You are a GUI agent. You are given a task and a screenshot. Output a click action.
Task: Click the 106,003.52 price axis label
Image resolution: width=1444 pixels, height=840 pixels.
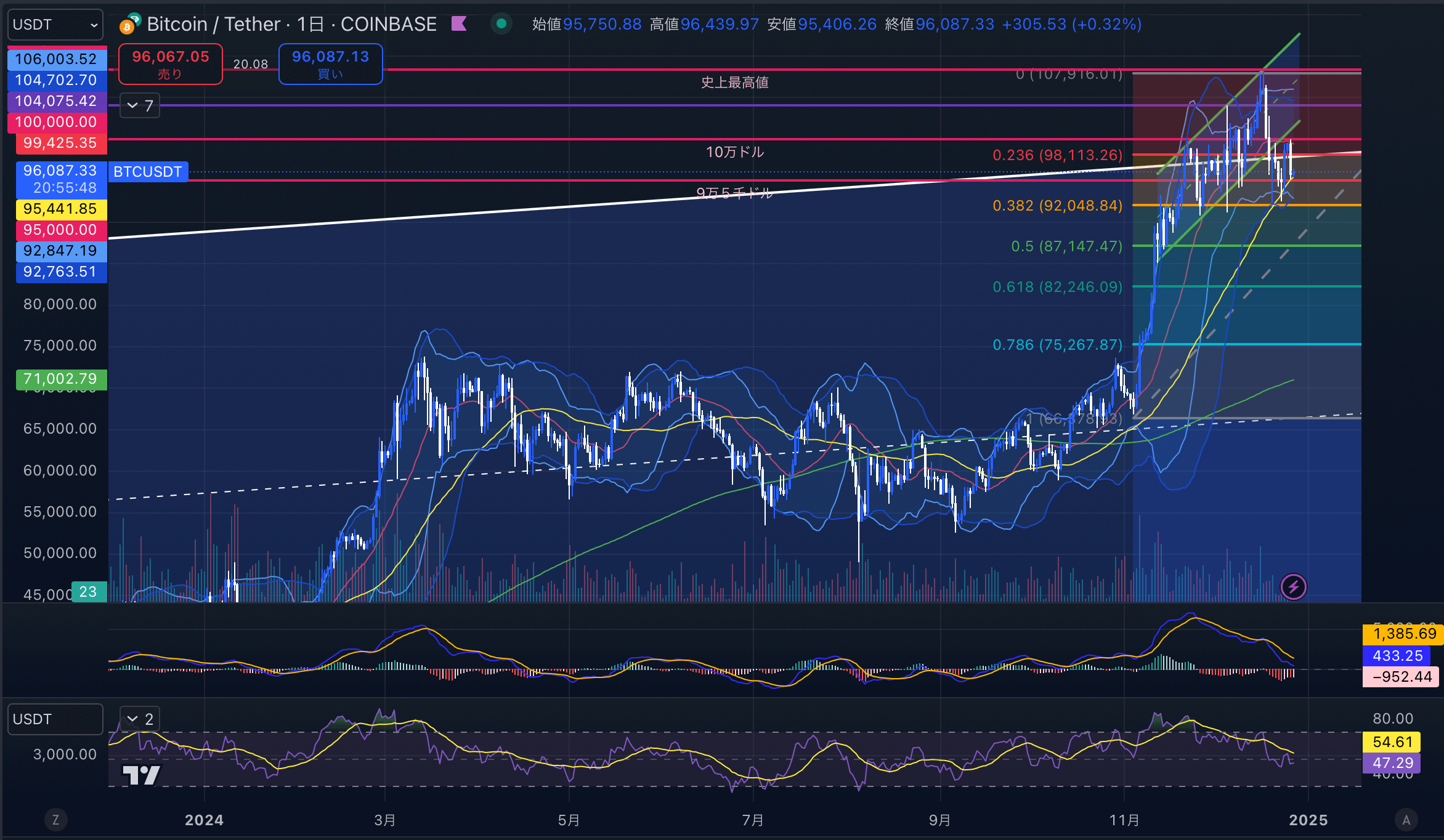(57, 59)
